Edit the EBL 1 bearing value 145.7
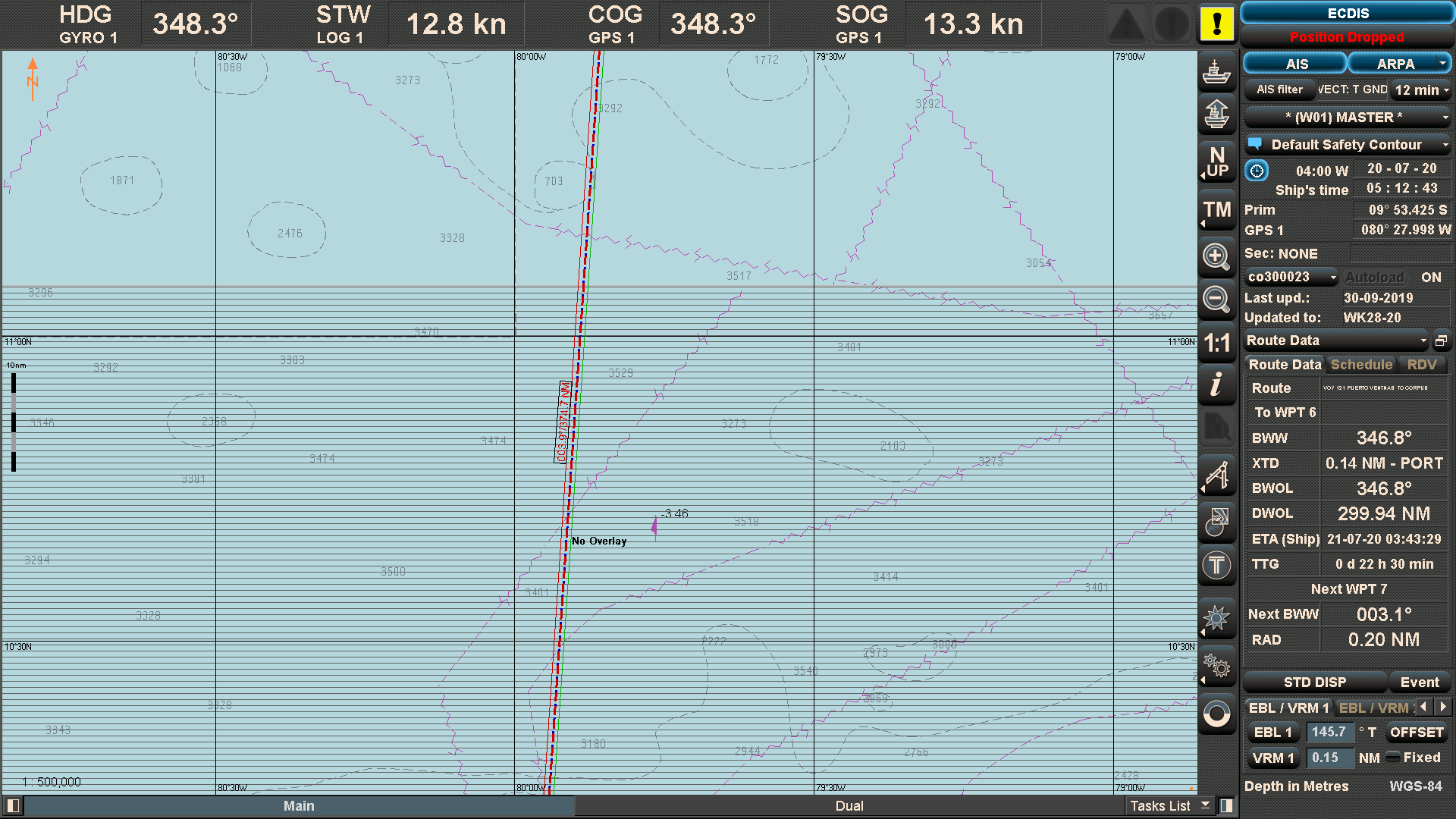This screenshot has height=819, width=1456. click(x=1330, y=732)
